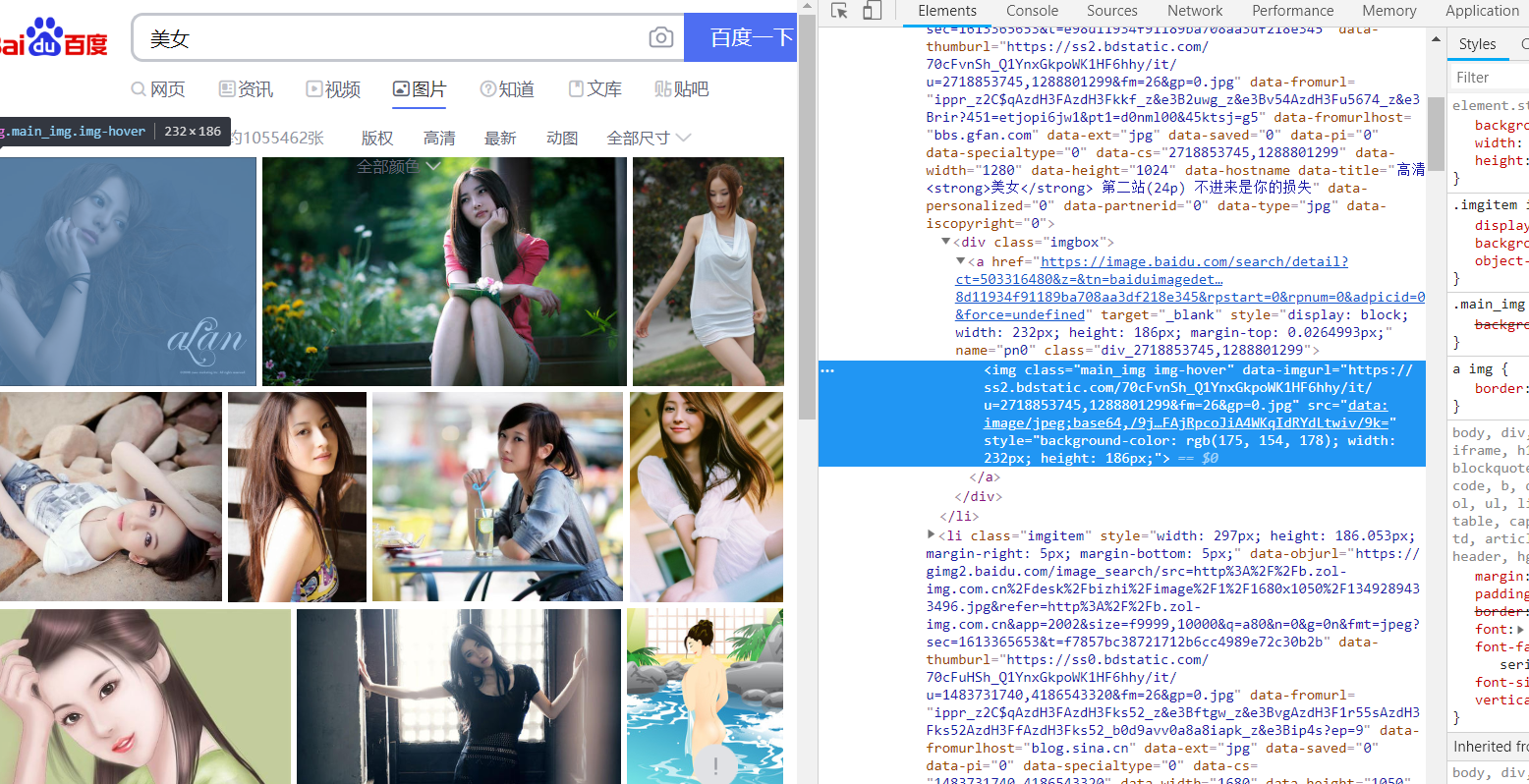Click the 百度一下 search button

(x=741, y=38)
